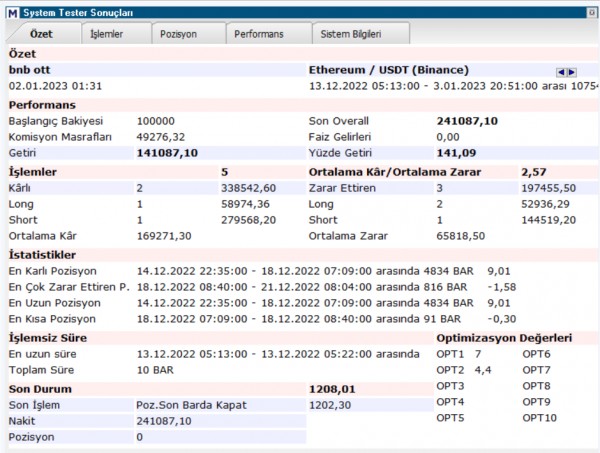Open the Performans tab

pyautogui.click(x=269, y=34)
